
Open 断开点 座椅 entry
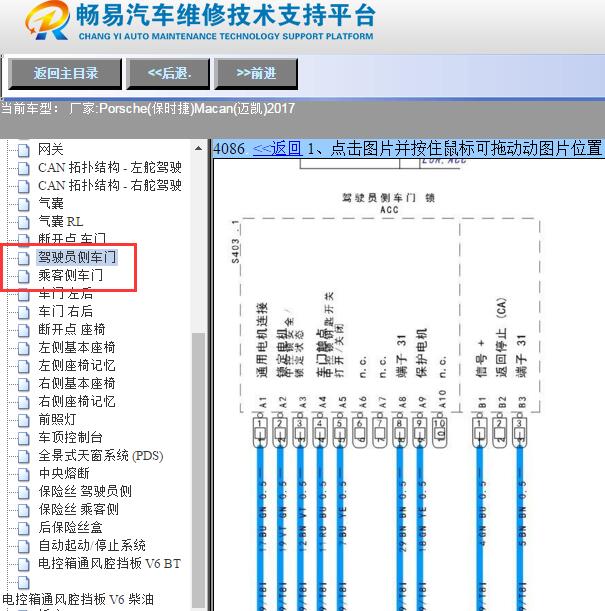pos(72,329)
